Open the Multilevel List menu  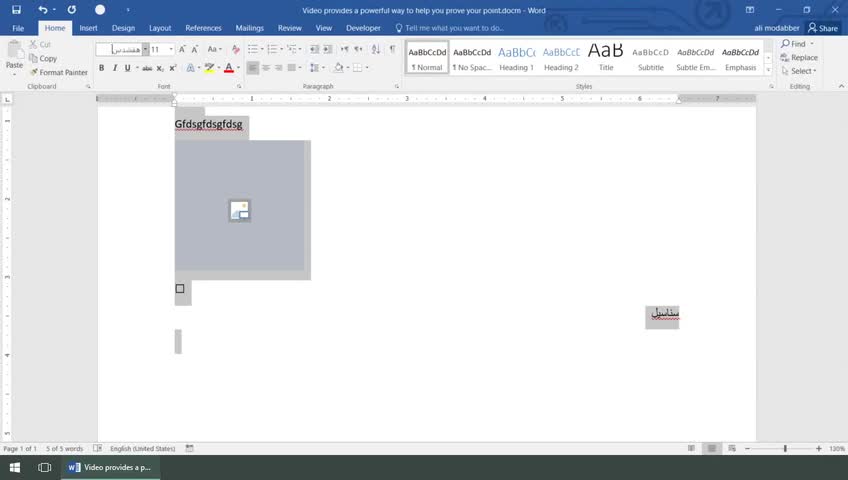point(294,49)
